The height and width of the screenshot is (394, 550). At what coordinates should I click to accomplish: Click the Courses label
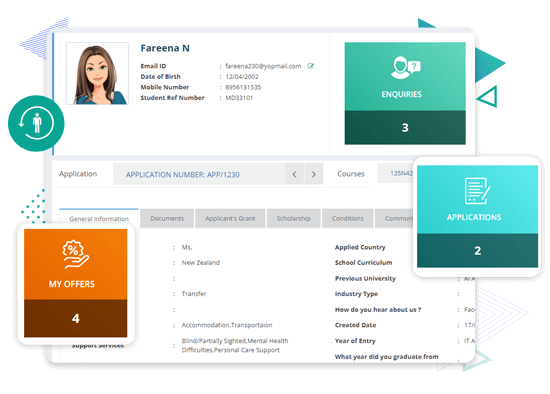click(x=351, y=174)
